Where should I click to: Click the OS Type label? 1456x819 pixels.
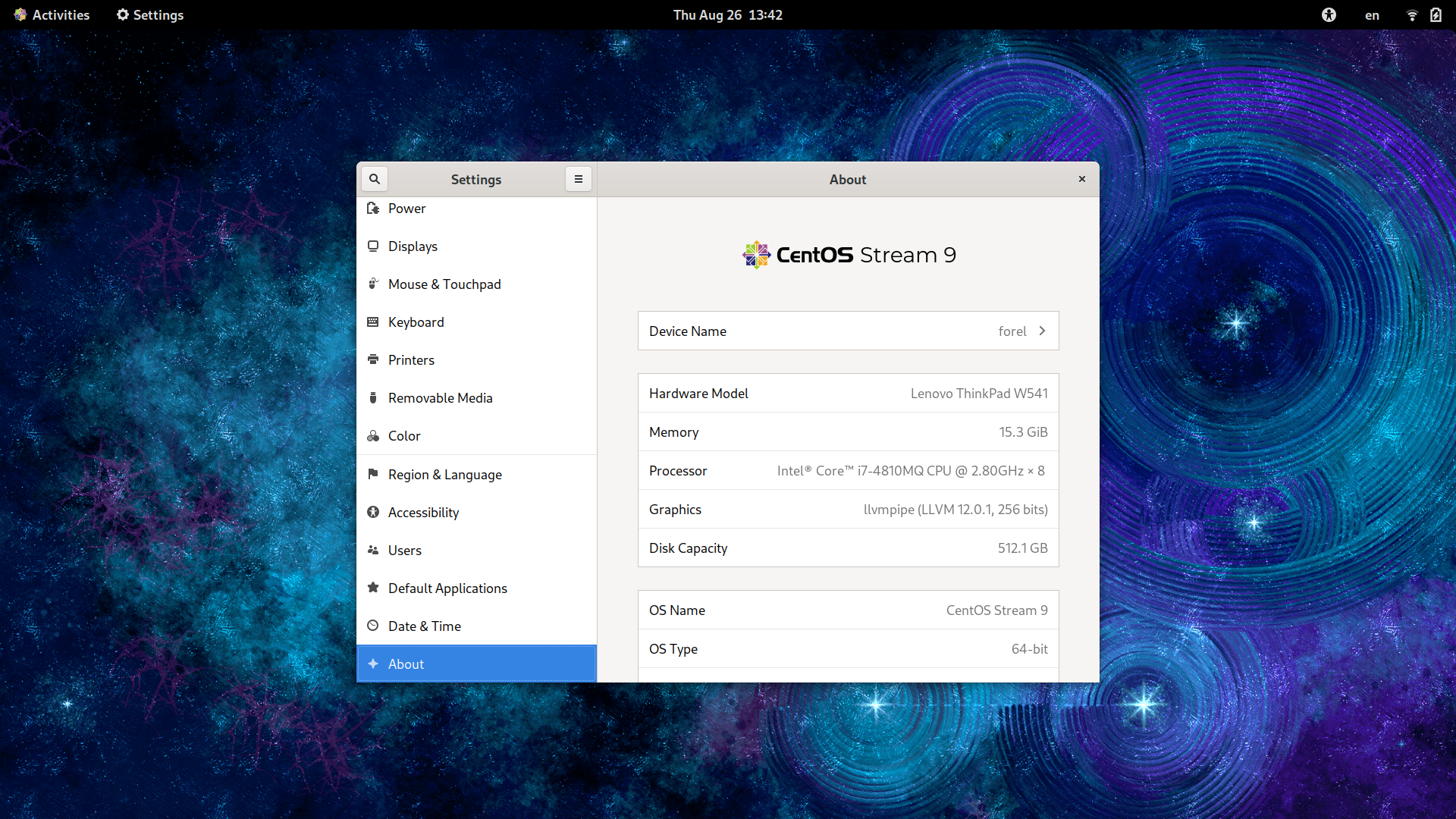(x=673, y=649)
